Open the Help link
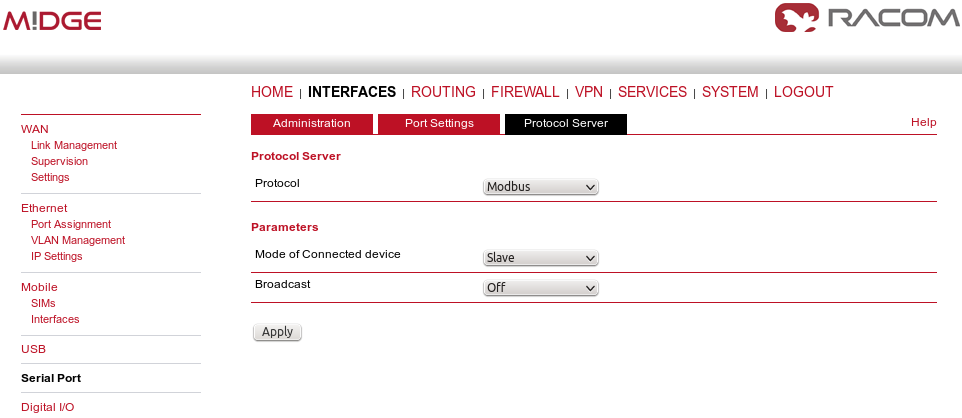This screenshot has height=418, width=962. pos(923,122)
